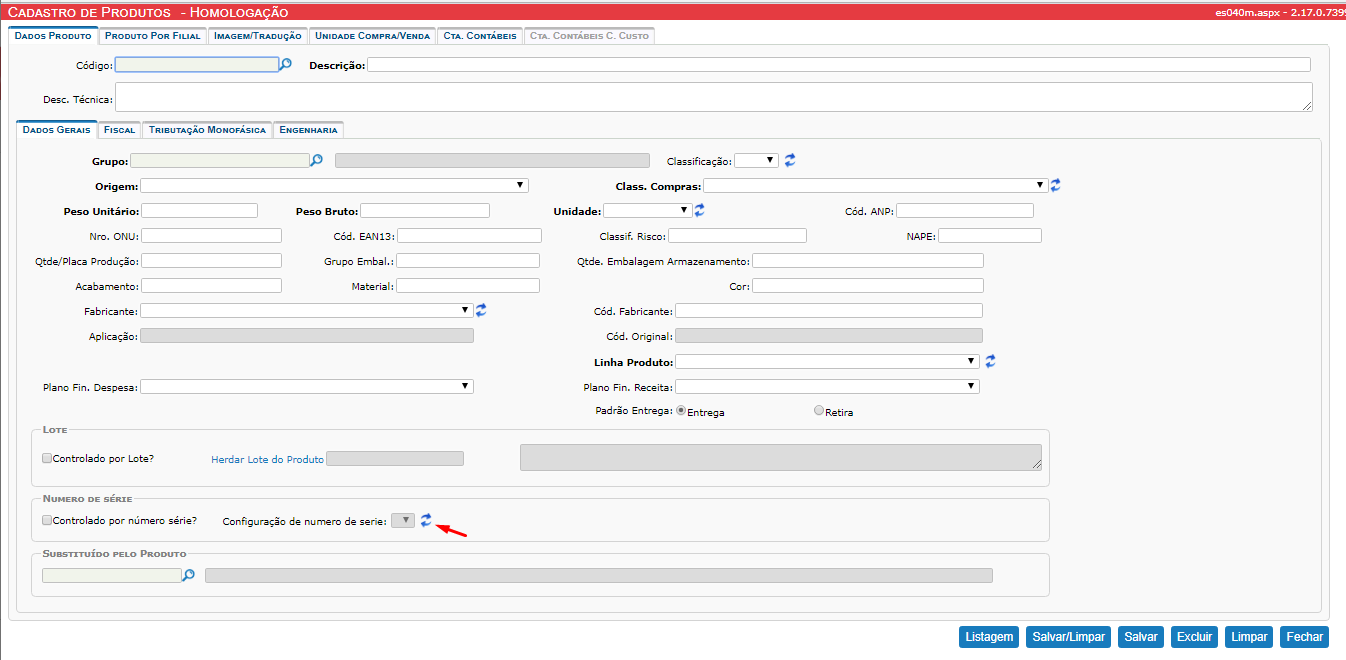1346x660 pixels.
Task: Click into the Código field
Action: (196, 64)
